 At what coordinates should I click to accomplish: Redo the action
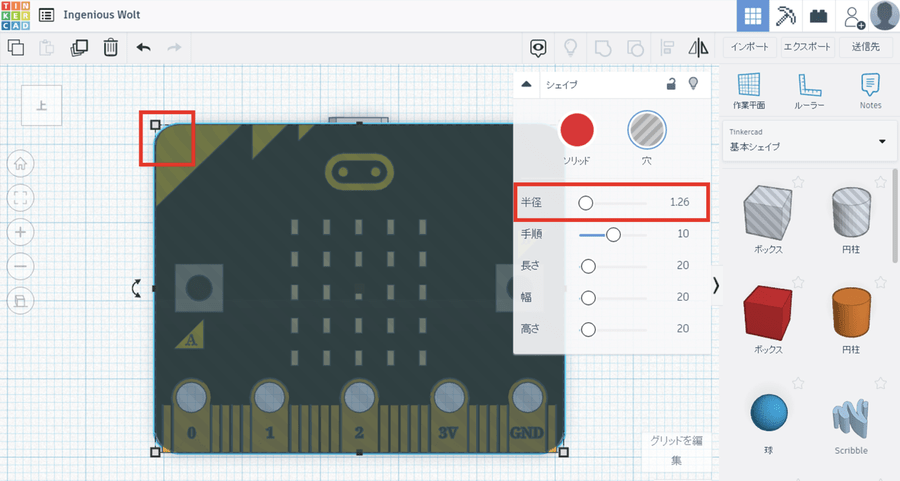[x=174, y=47]
